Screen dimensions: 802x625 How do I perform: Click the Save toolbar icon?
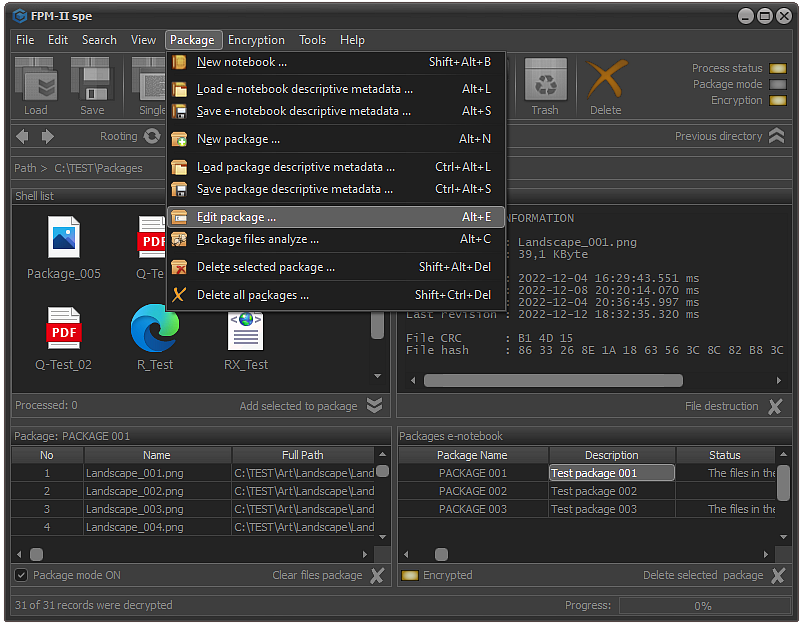click(x=92, y=80)
